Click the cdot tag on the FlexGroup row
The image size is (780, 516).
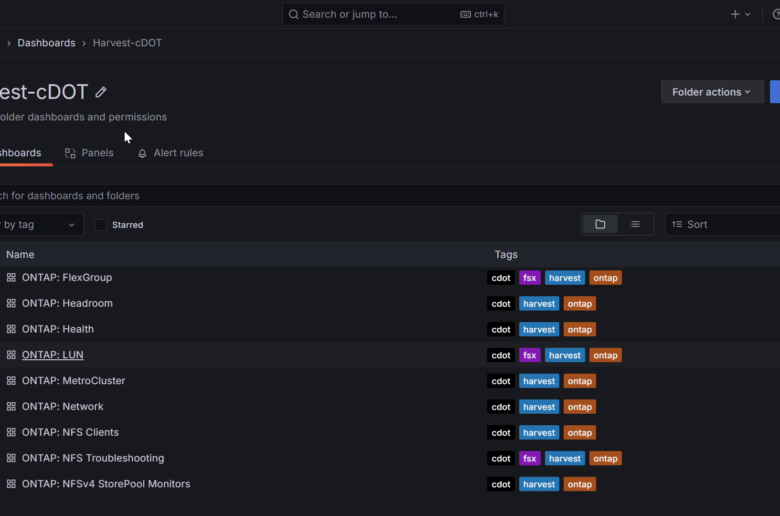501,278
